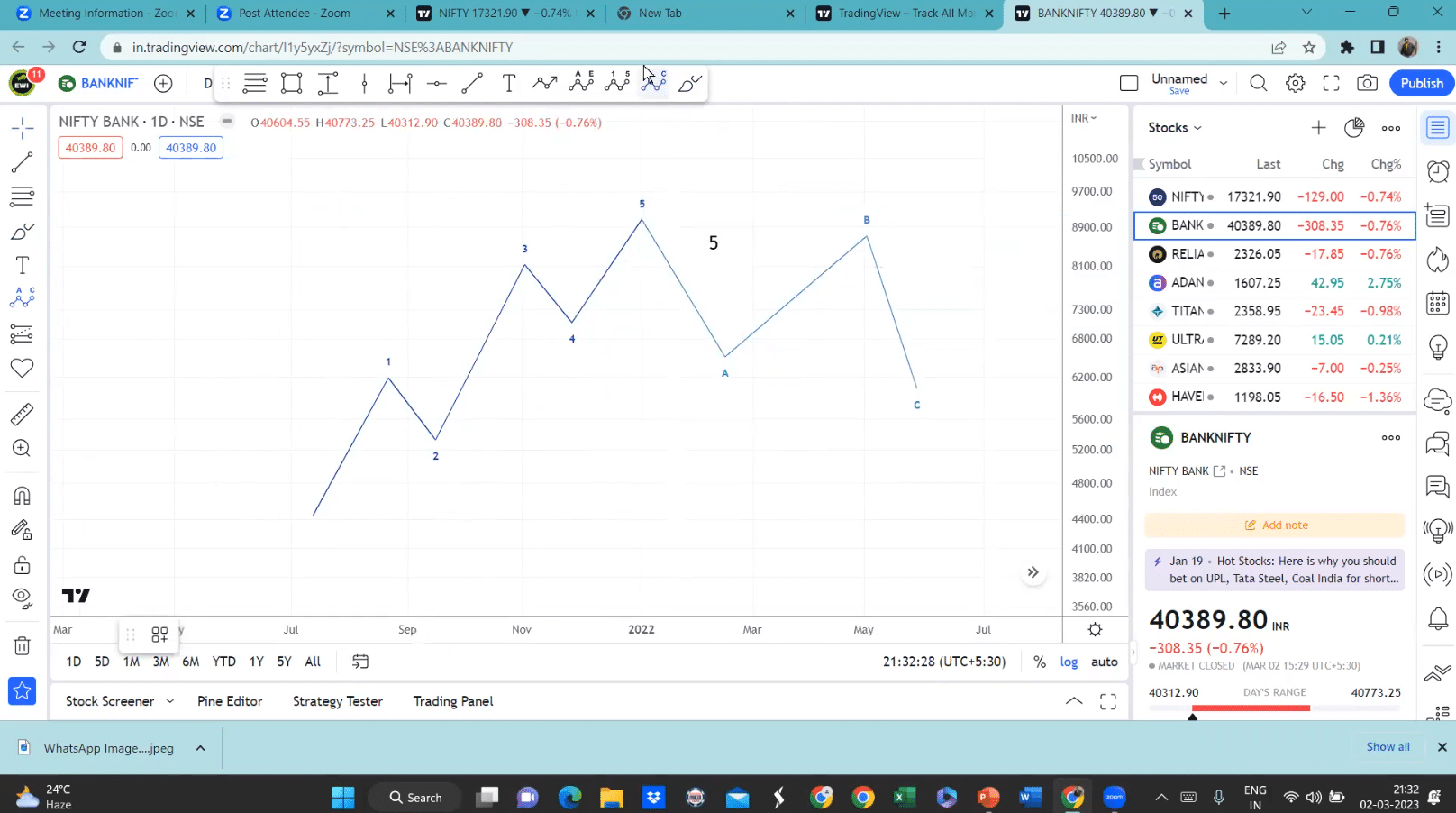This screenshot has height=813, width=1456.
Task: Open the hotlists flame panel
Action: point(1438,260)
